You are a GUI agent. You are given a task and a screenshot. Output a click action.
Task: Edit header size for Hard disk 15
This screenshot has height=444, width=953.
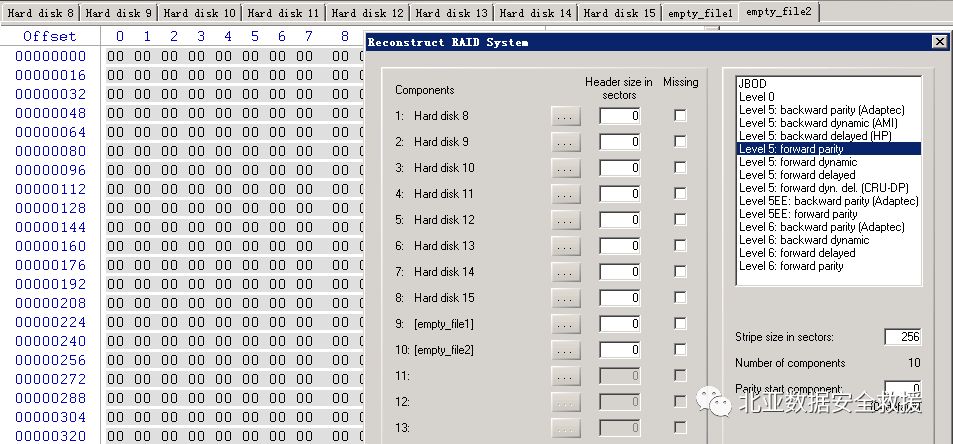pyautogui.click(x=619, y=298)
